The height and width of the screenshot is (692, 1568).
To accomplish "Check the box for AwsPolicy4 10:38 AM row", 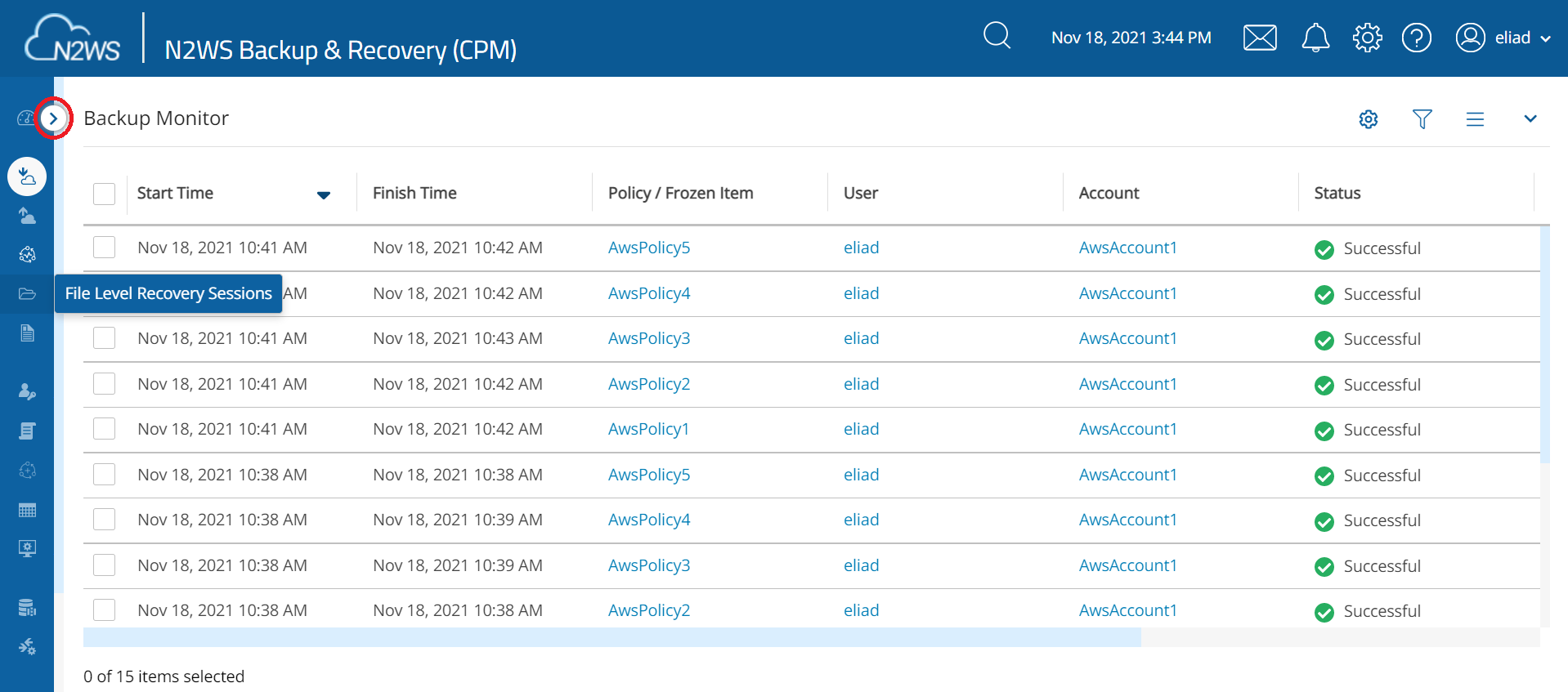I will click(104, 520).
